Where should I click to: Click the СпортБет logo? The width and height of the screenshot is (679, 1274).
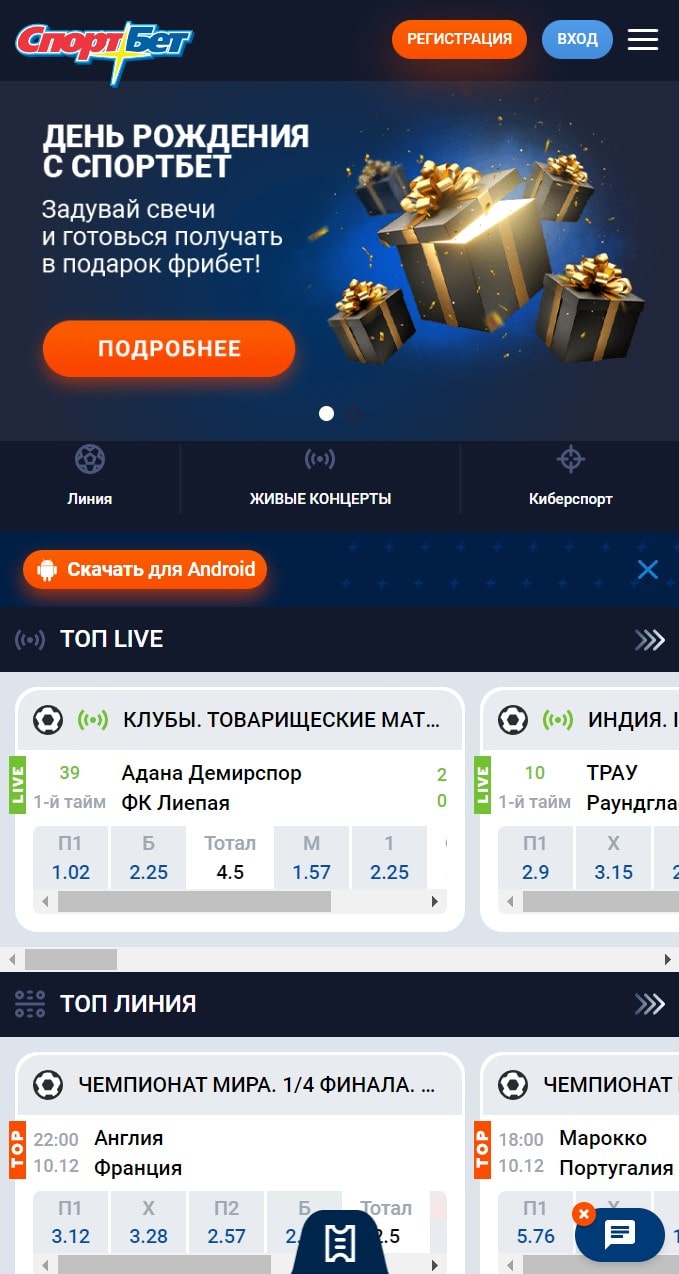click(x=104, y=46)
